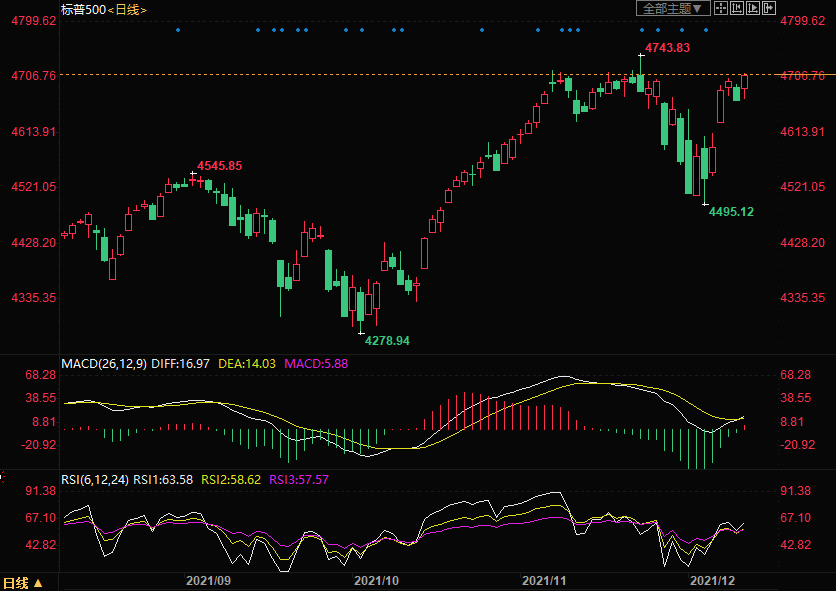Click the DIFF:16.97 value in MACD header
This screenshot has width=836, height=591.
(x=181, y=363)
